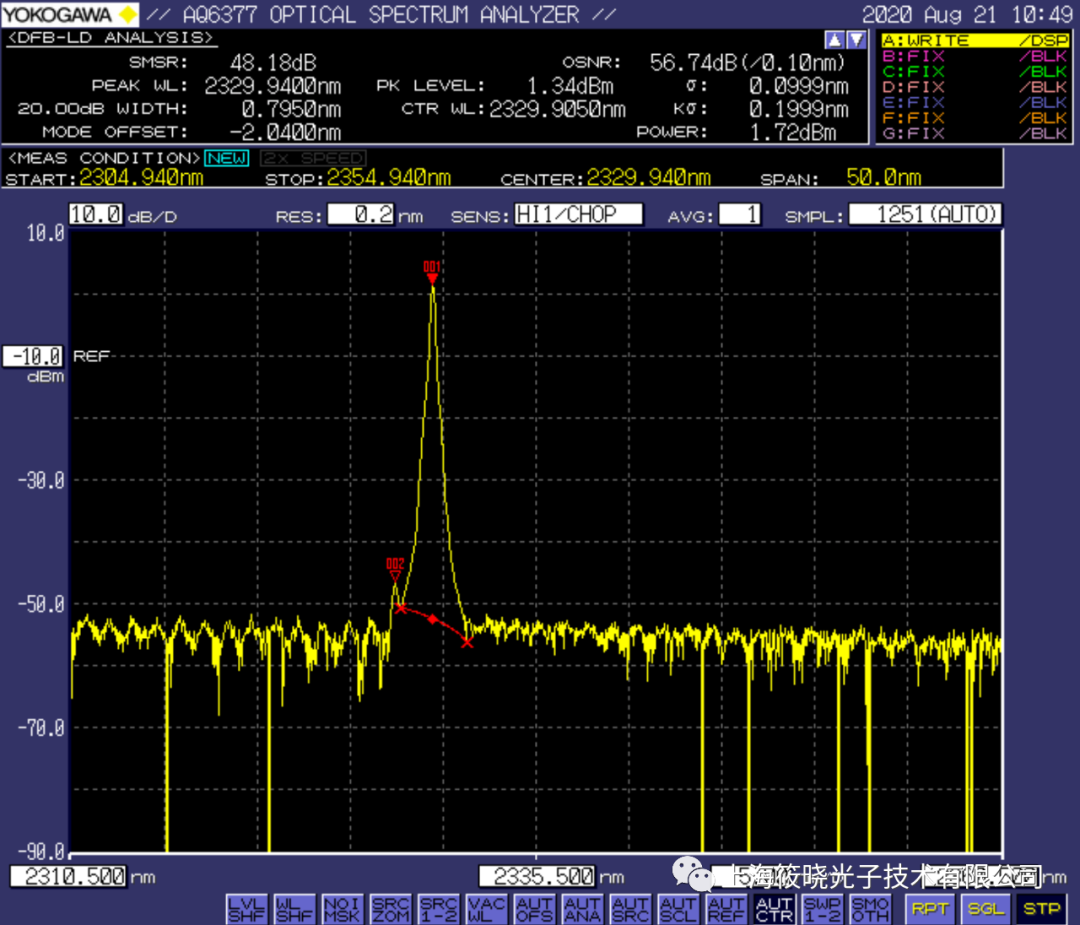Click the WL SHF wavelength shift icon
Viewport: 1080px width, 925px height.
click(294, 909)
